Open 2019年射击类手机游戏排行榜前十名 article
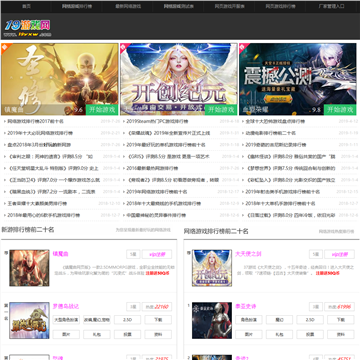 click(283, 192)
